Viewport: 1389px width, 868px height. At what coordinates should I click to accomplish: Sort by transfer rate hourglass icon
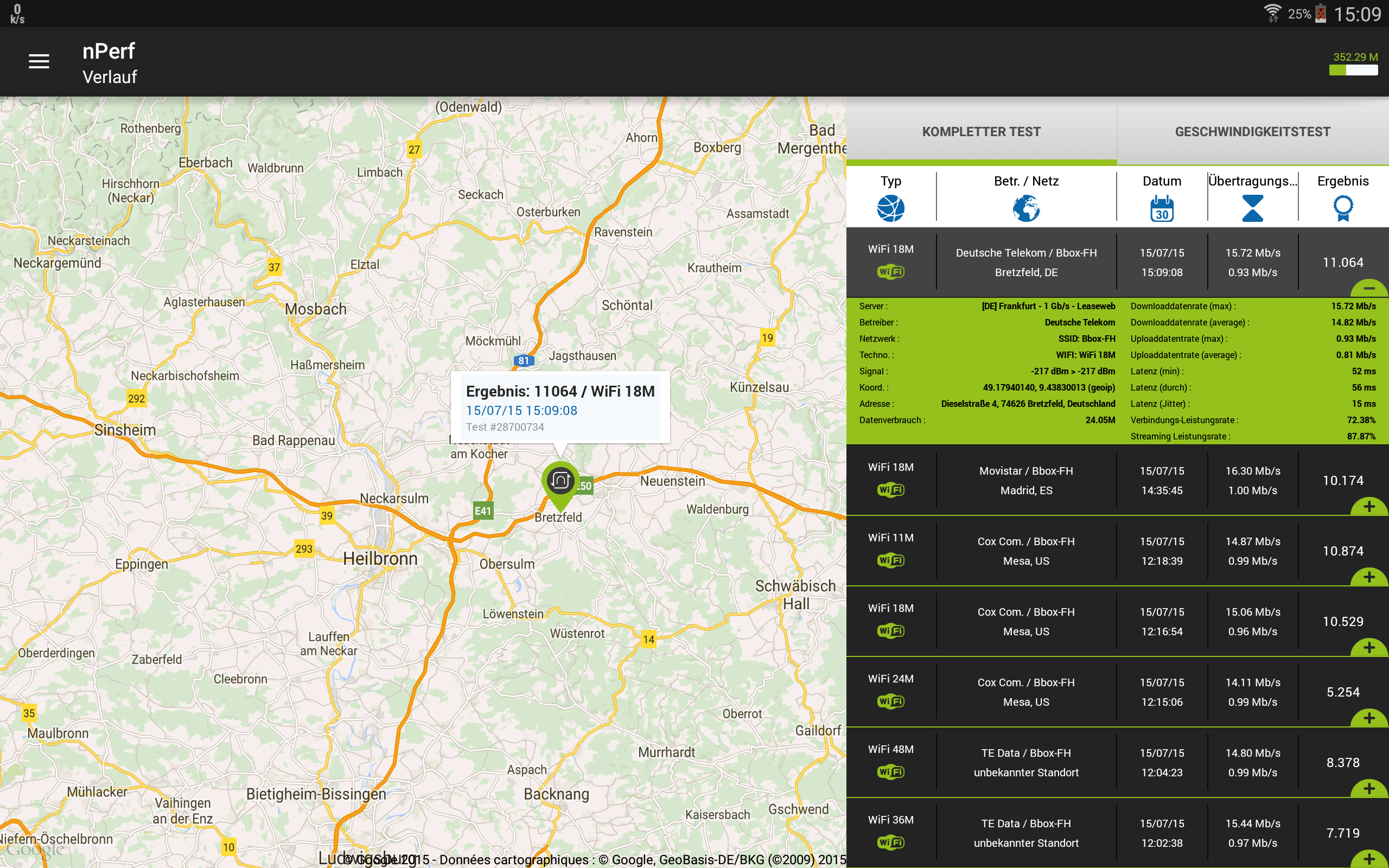pos(1252,208)
